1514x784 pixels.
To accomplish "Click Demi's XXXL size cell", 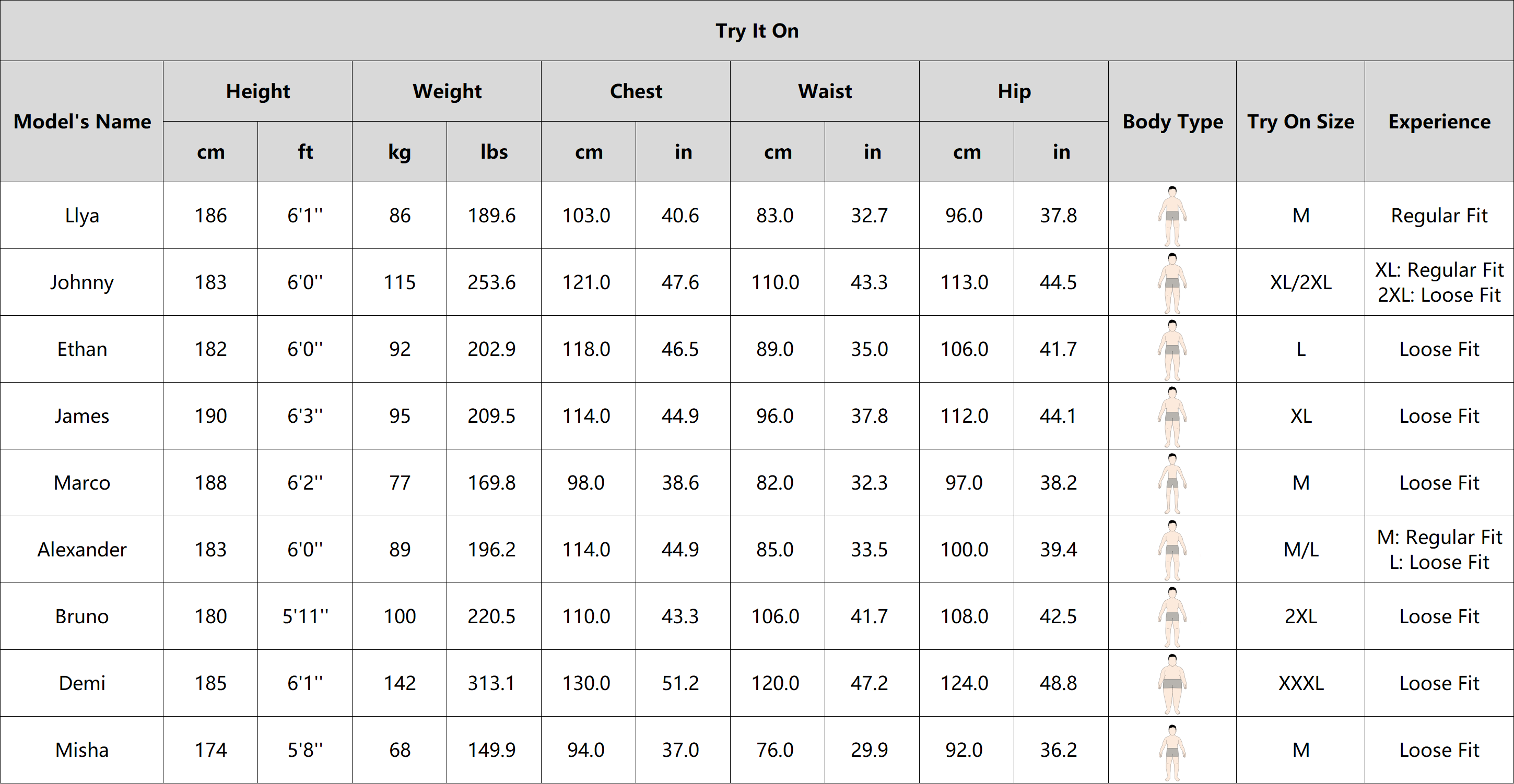I will (x=1300, y=684).
